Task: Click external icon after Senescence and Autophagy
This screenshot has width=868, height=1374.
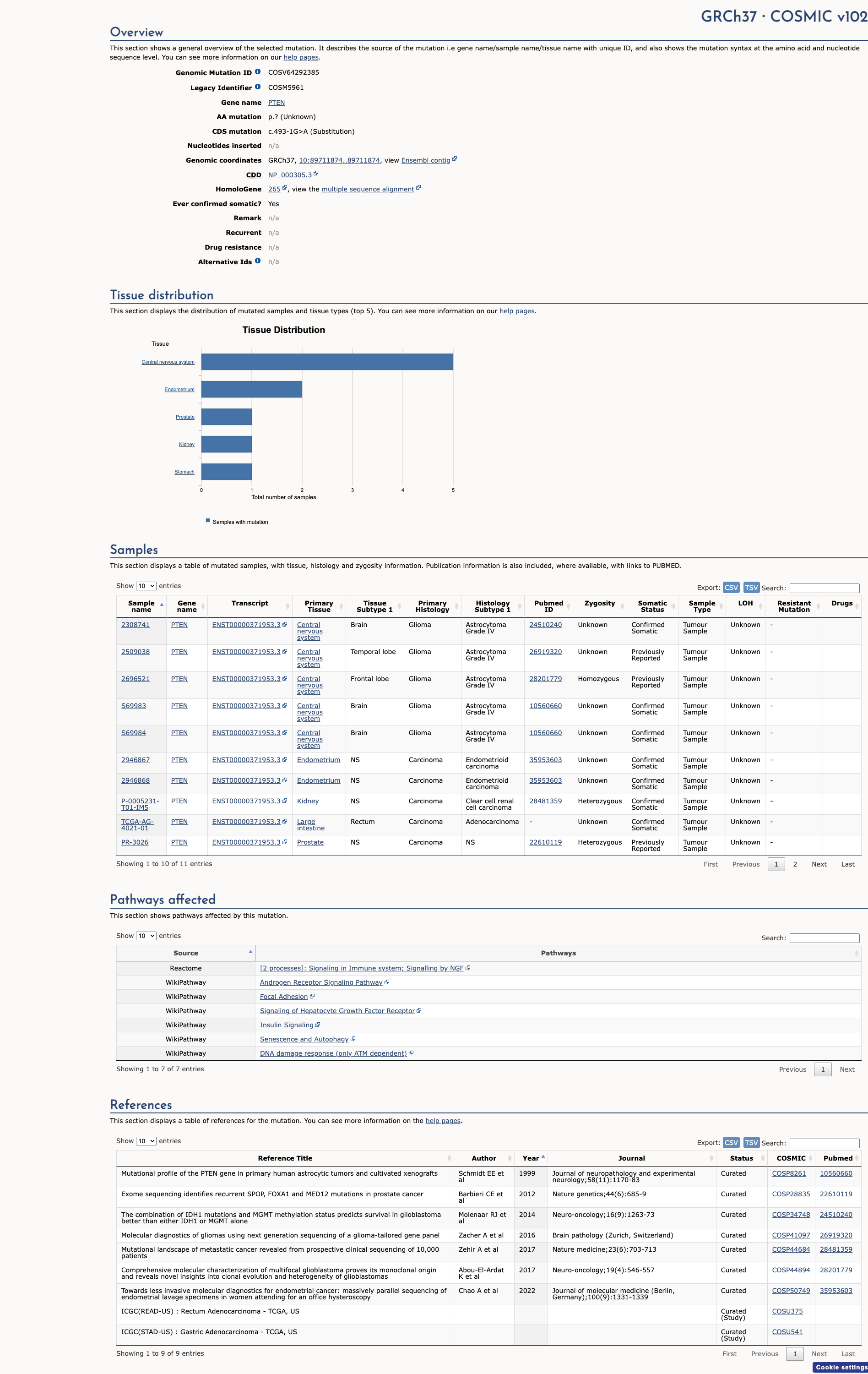Action: pos(353,1039)
